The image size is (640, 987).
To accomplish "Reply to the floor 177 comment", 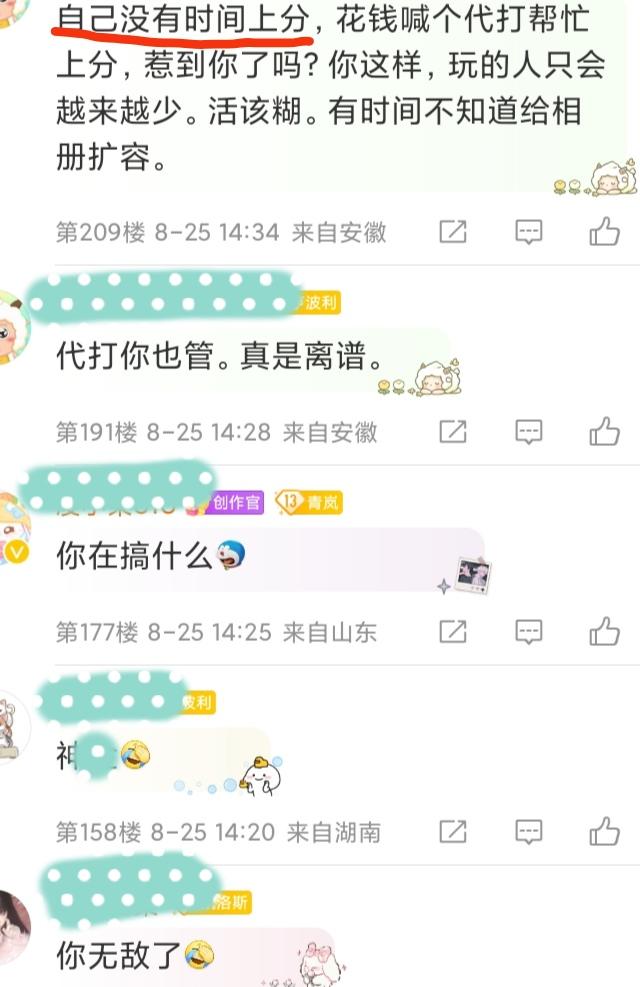I will 529,632.
